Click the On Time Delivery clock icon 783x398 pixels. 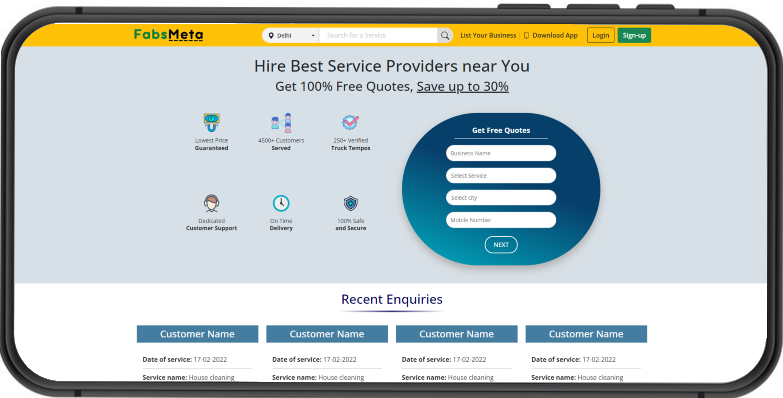pyautogui.click(x=281, y=203)
